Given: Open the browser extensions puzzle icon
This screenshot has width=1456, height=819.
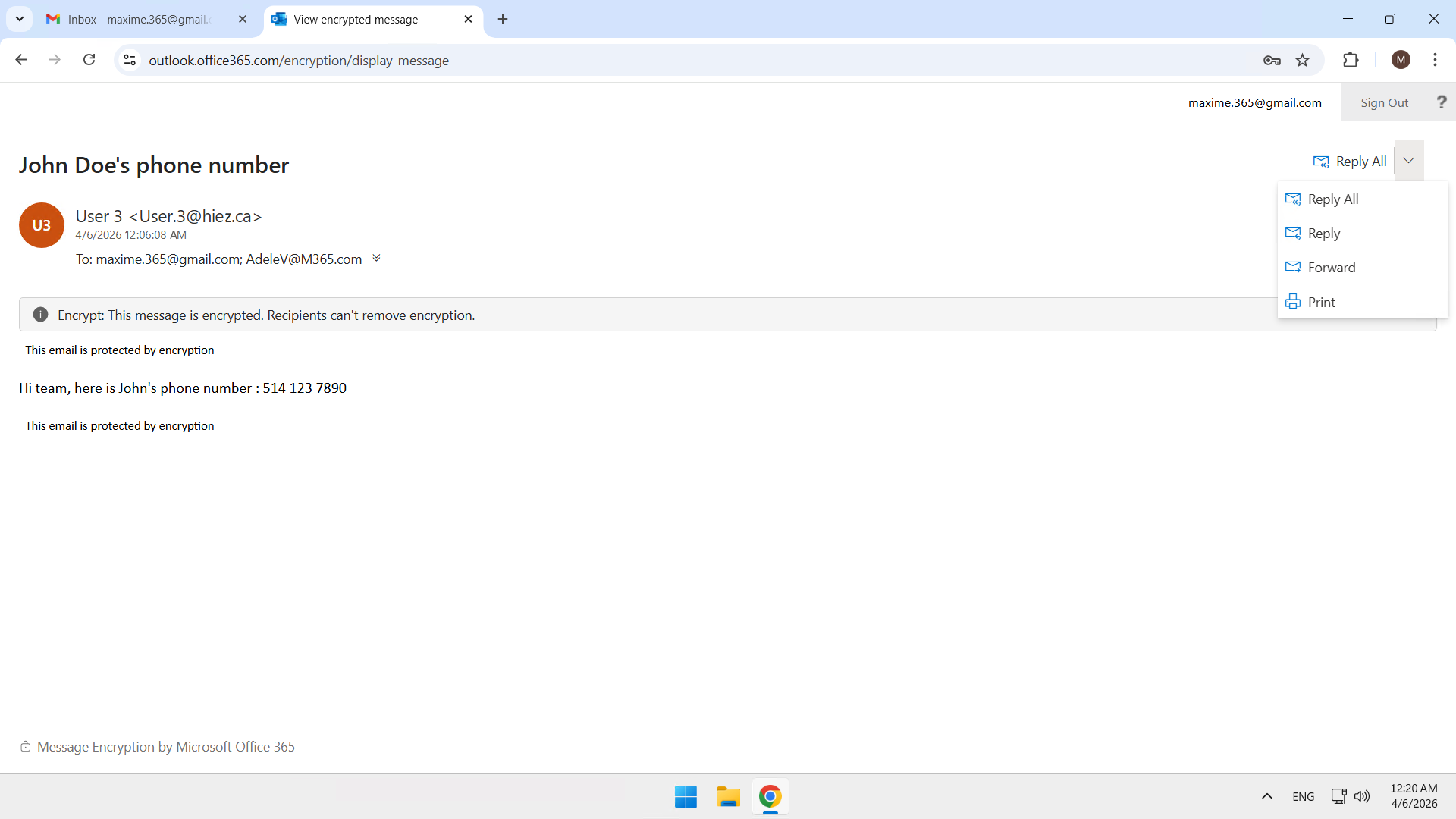Looking at the screenshot, I should click(1351, 61).
